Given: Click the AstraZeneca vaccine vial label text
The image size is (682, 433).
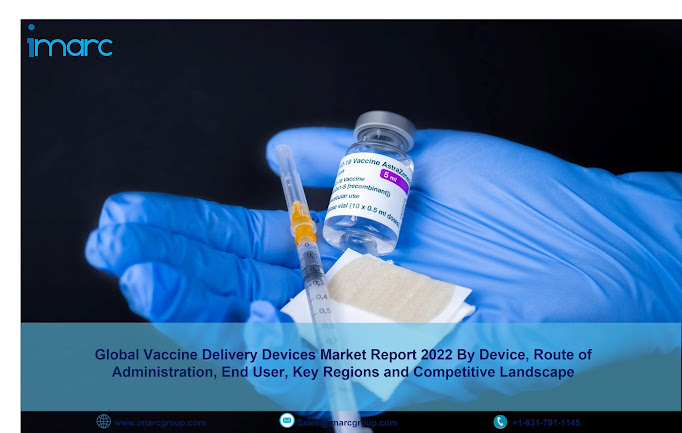Looking at the screenshot, I should [370, 190].
